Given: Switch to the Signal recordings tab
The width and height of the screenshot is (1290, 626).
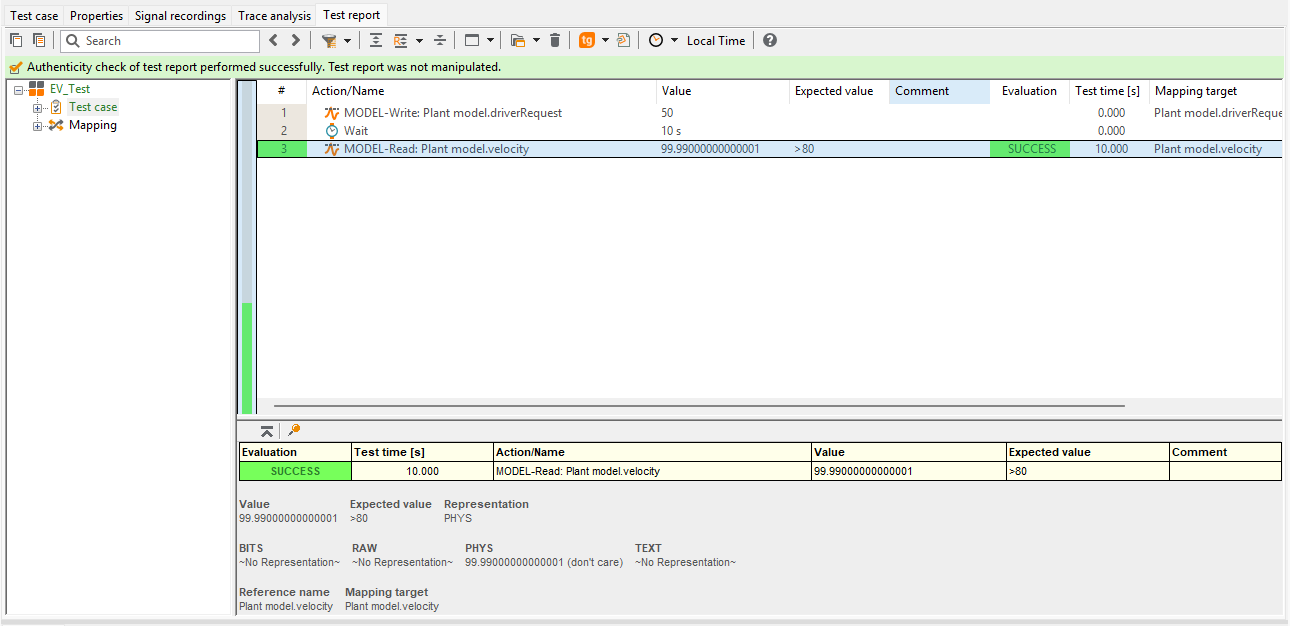Looking at the screenshot, I should 180,16.
